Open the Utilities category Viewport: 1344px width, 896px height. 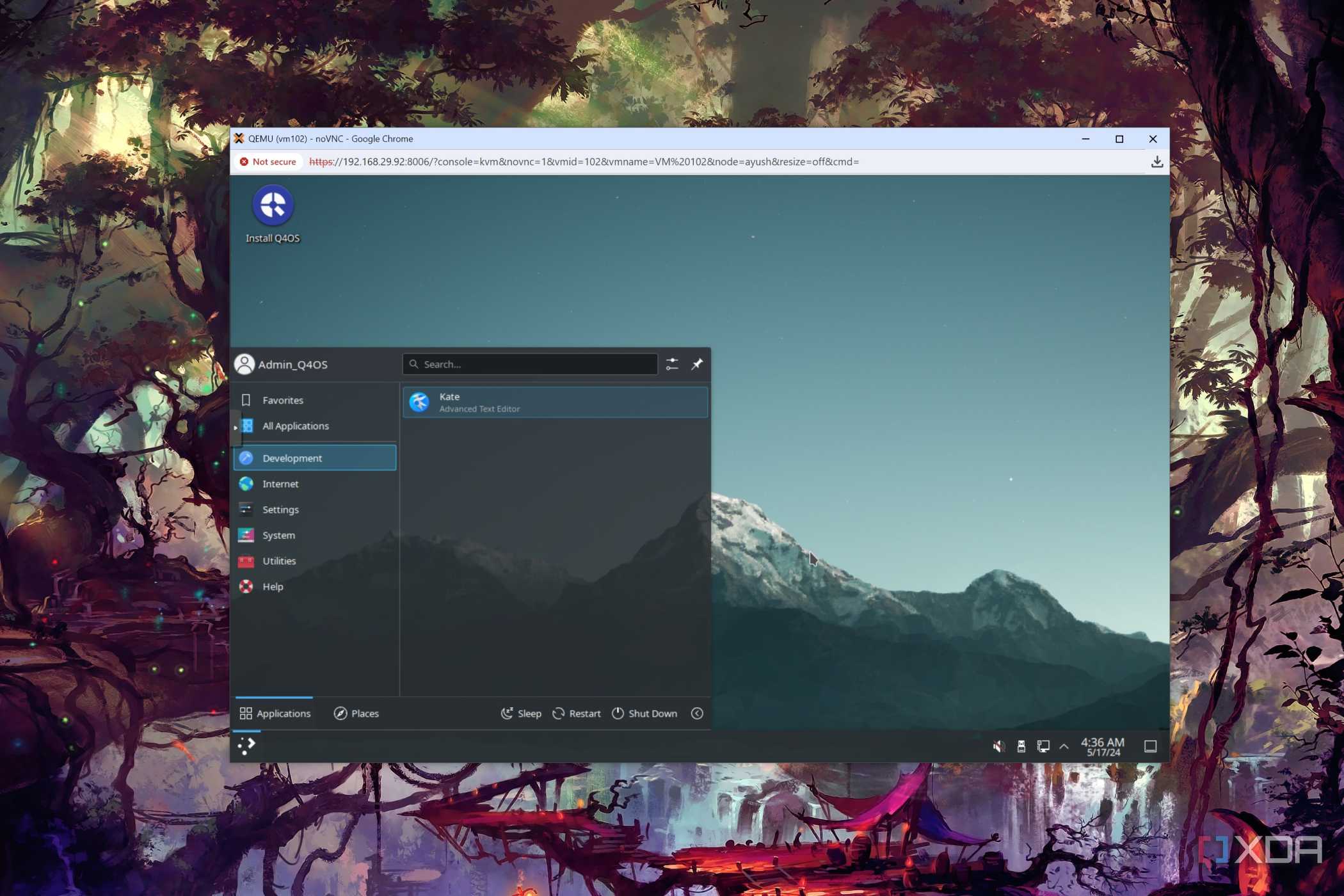(x=315, y=561)
